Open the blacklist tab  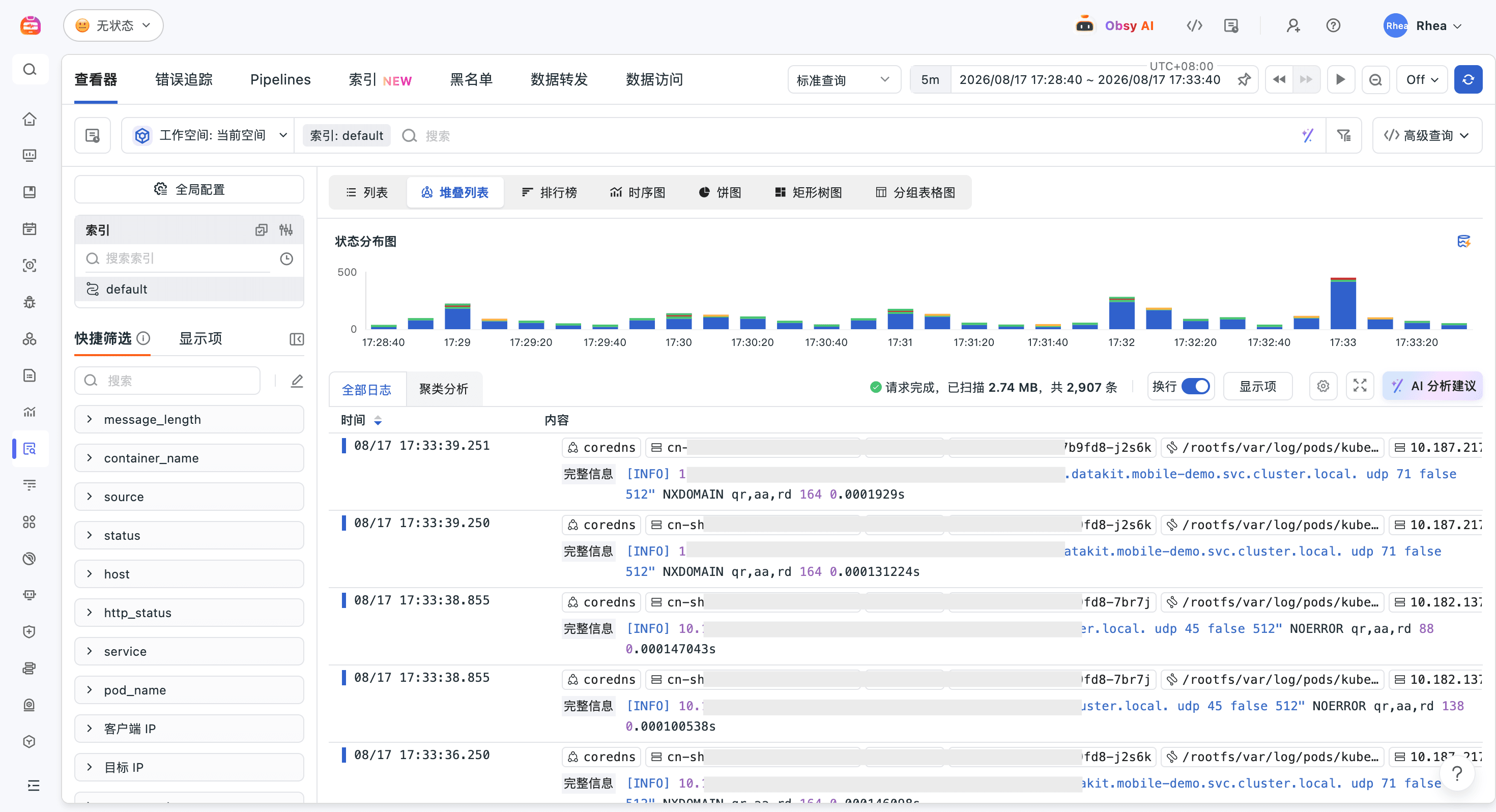coord(471,79)
